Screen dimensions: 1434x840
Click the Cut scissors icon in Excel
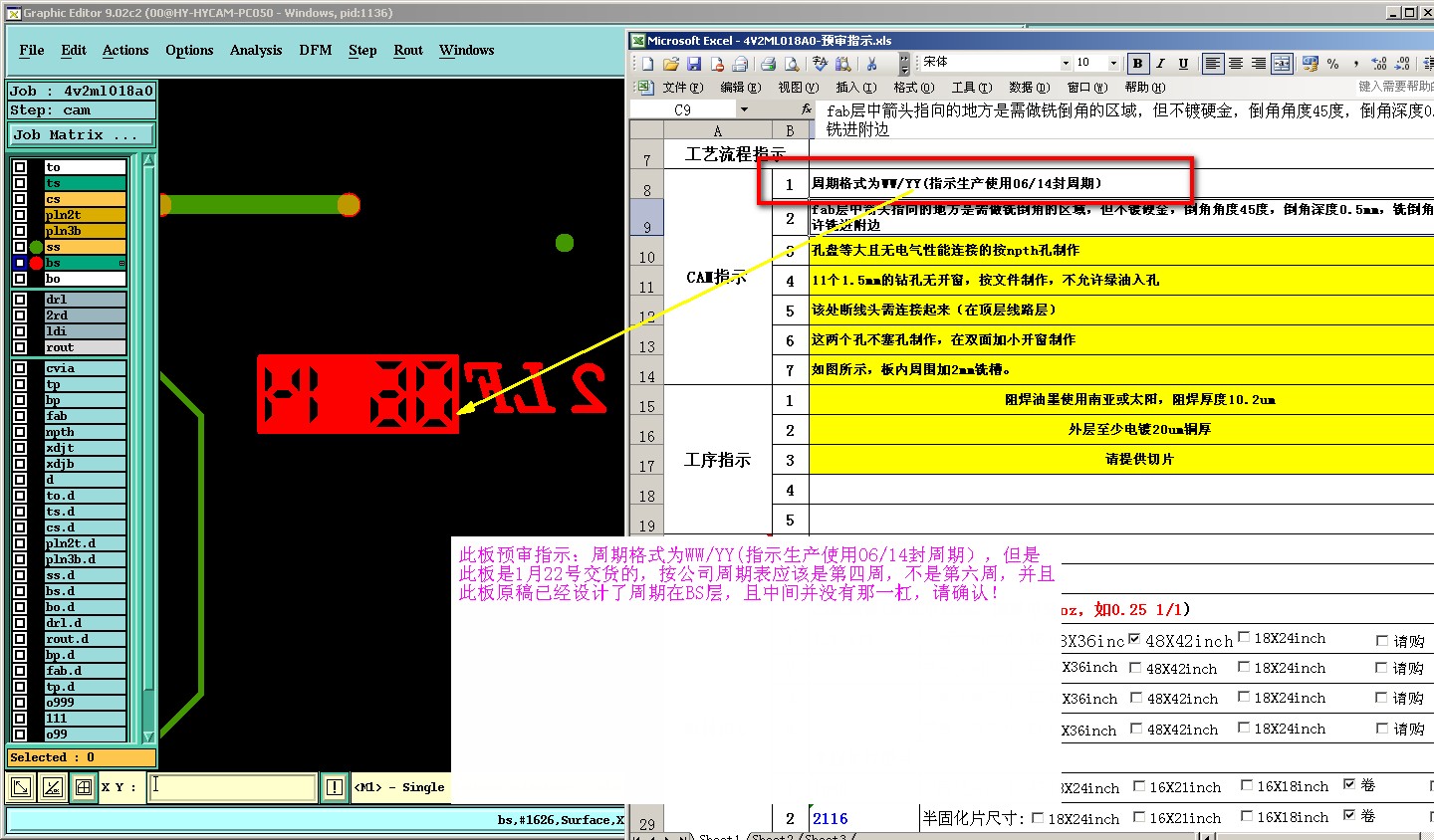[x=871, y=64]
